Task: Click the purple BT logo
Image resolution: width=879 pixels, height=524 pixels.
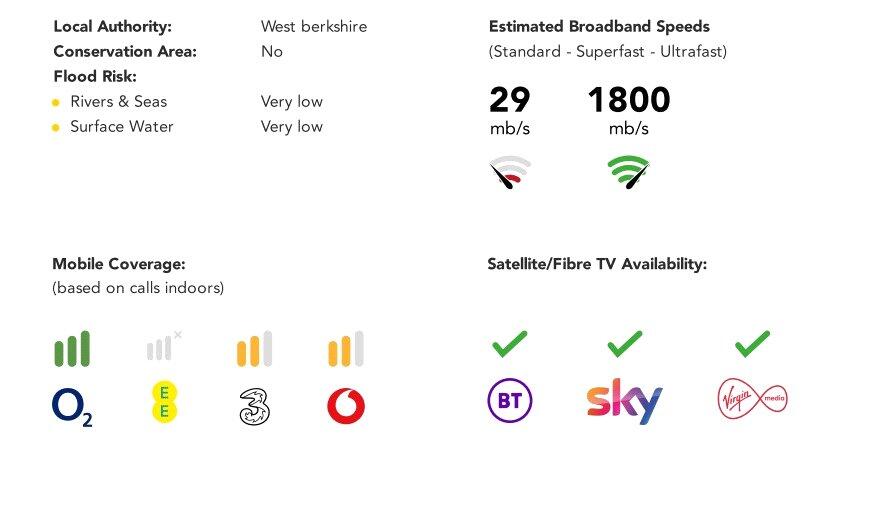Action: [509, 401]
